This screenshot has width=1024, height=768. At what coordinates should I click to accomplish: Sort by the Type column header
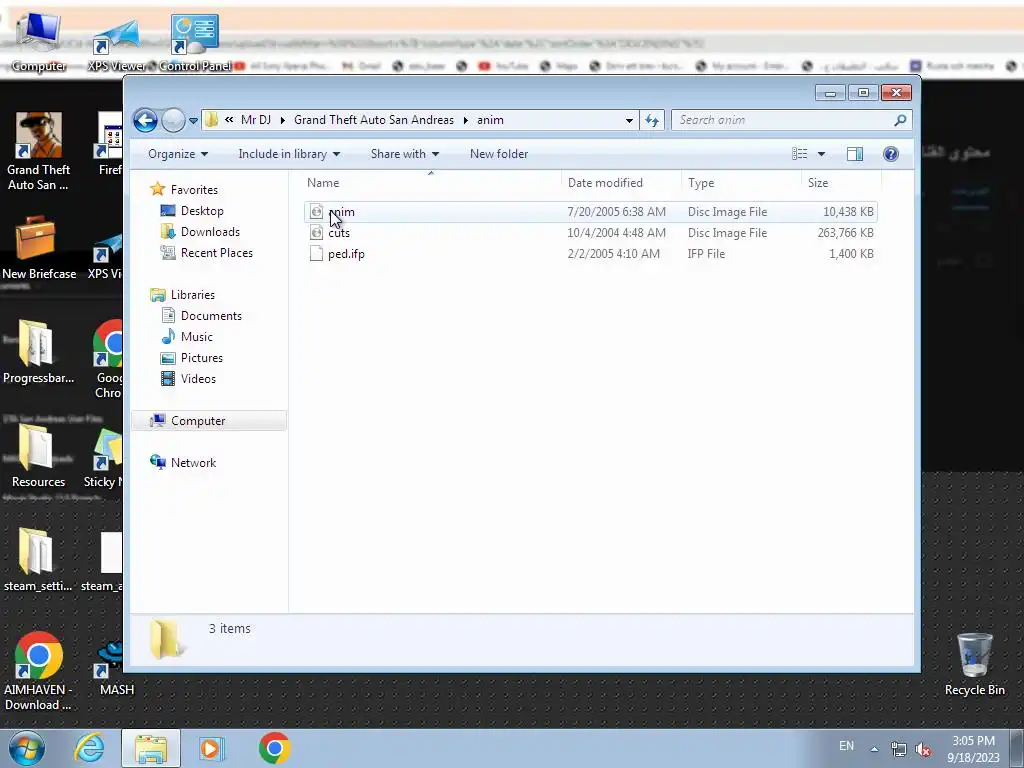[741, 183]
